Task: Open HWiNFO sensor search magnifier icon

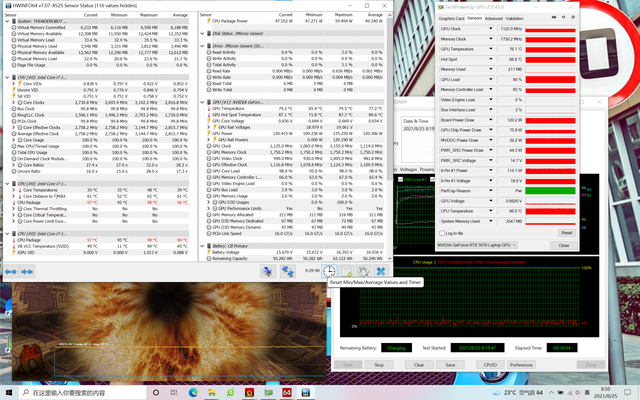Action: (268, 271)
